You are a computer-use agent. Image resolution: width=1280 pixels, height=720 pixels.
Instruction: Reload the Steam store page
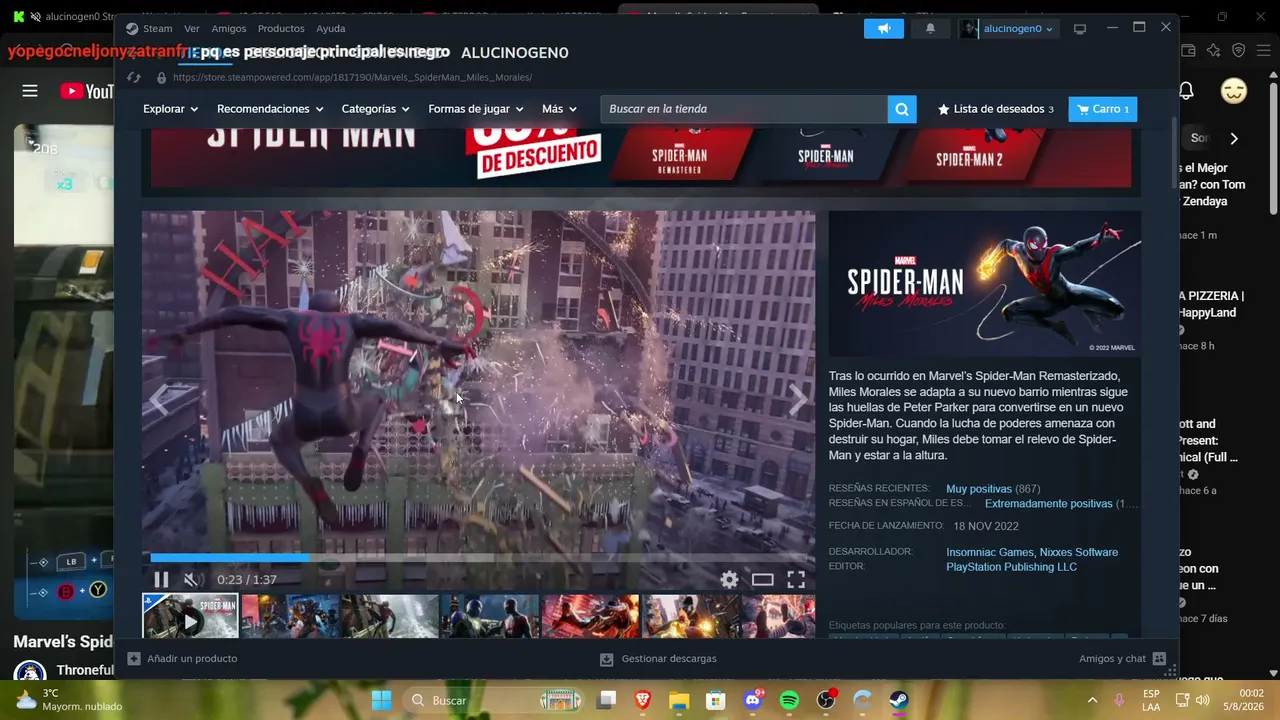pos(134,77)
